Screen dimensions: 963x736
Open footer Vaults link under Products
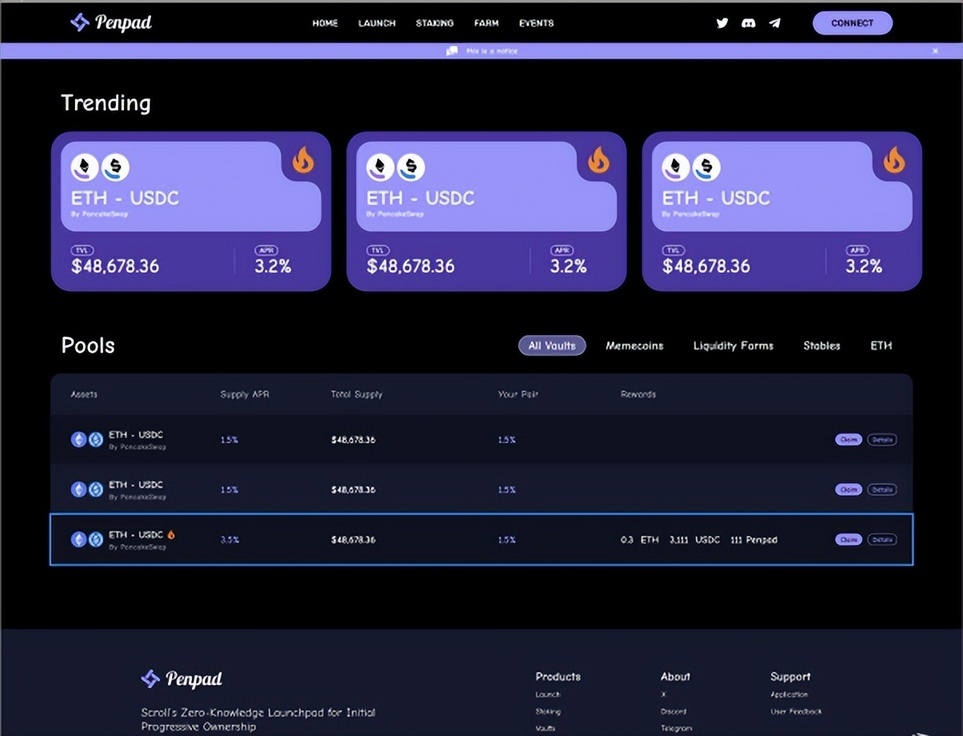pos(545,728)
